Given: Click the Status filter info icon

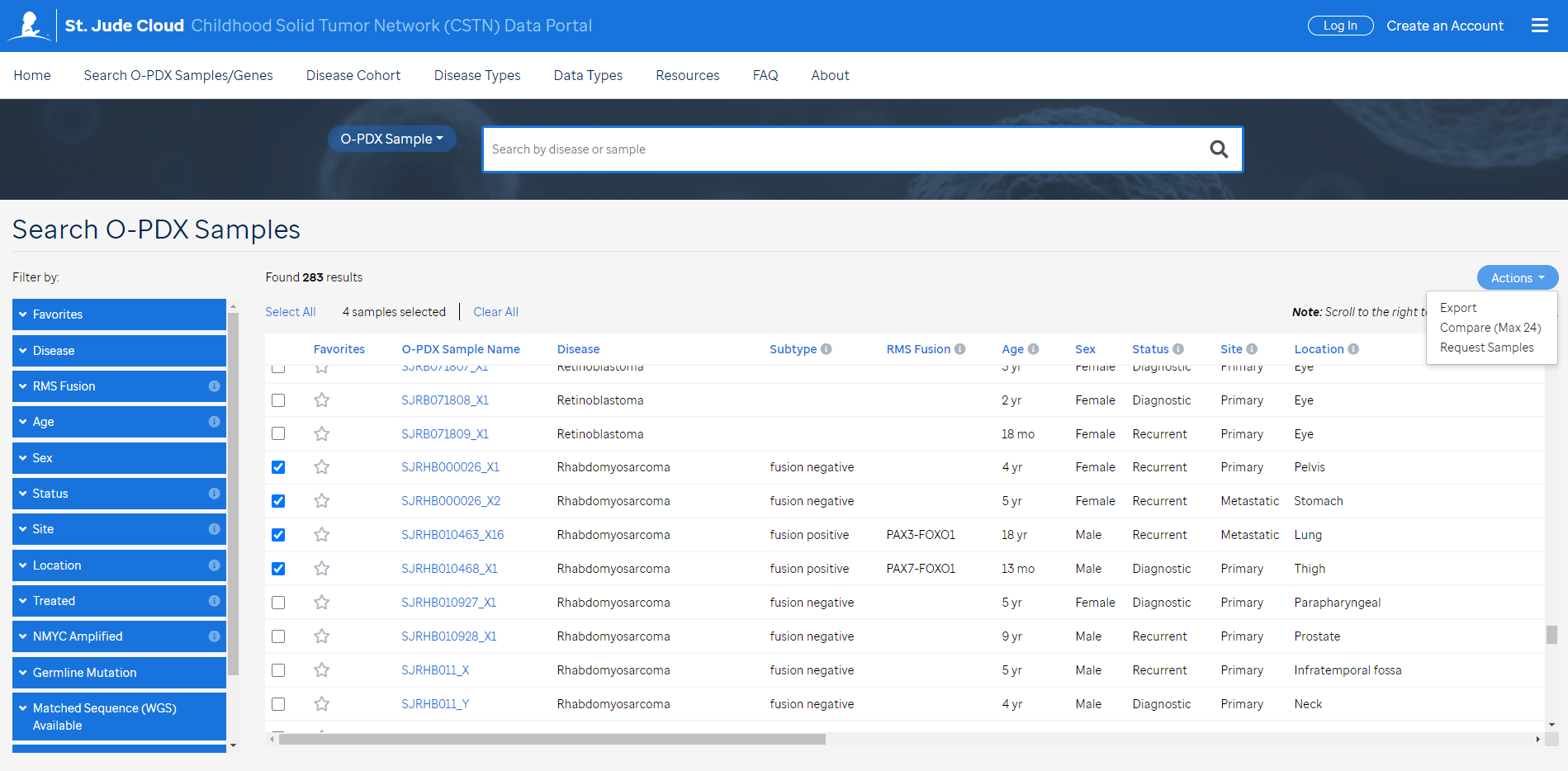Looking at the screenshot, I should 215,494.
